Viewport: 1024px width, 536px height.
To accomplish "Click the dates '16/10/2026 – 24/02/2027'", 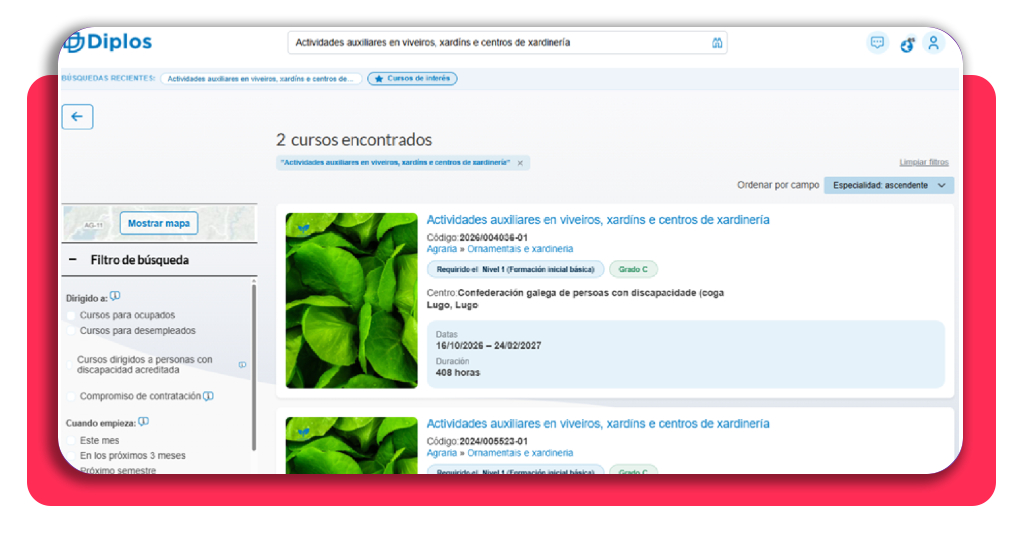I will [x=488, y=346].
